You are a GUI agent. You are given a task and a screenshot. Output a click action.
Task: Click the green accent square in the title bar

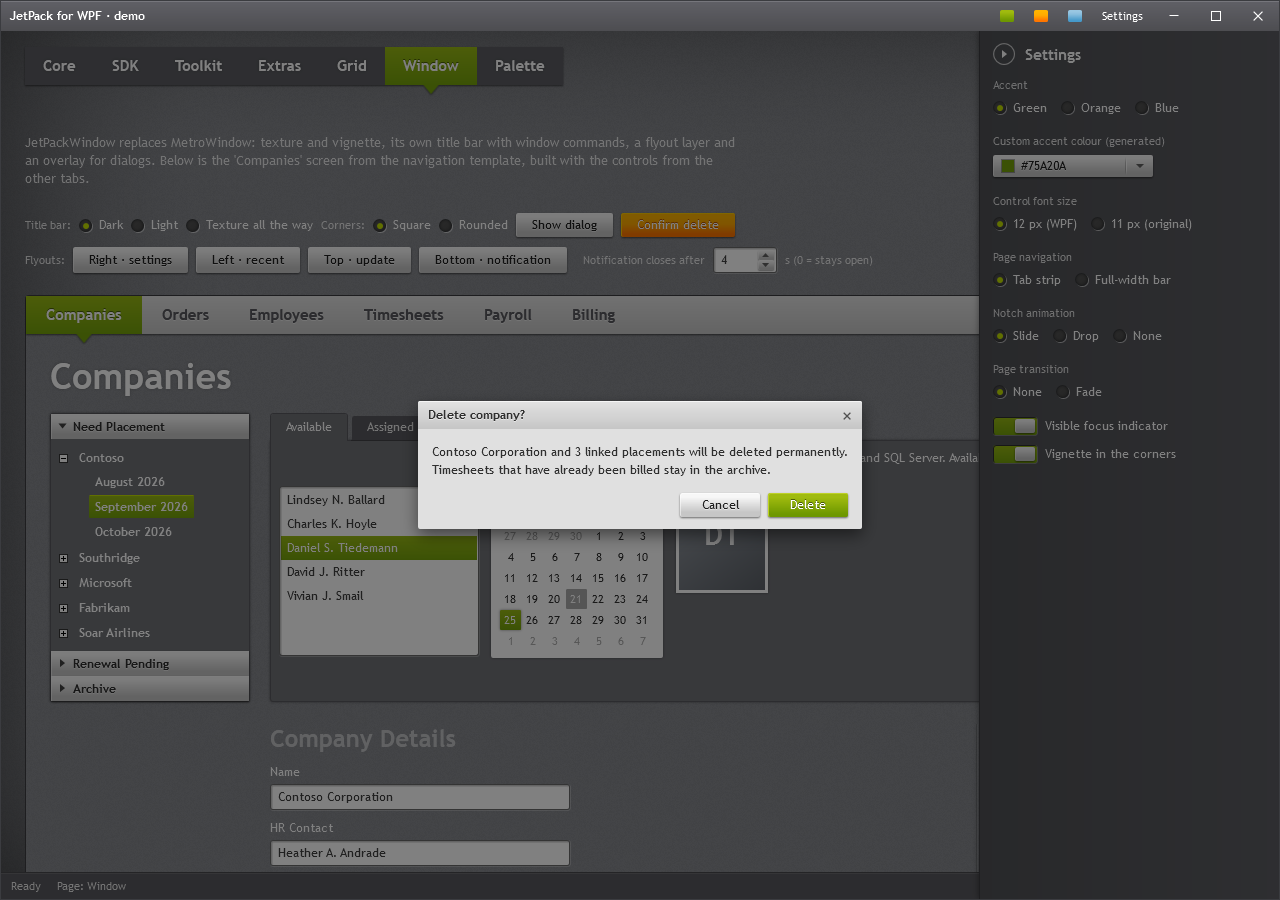(x=1007, y=16)
